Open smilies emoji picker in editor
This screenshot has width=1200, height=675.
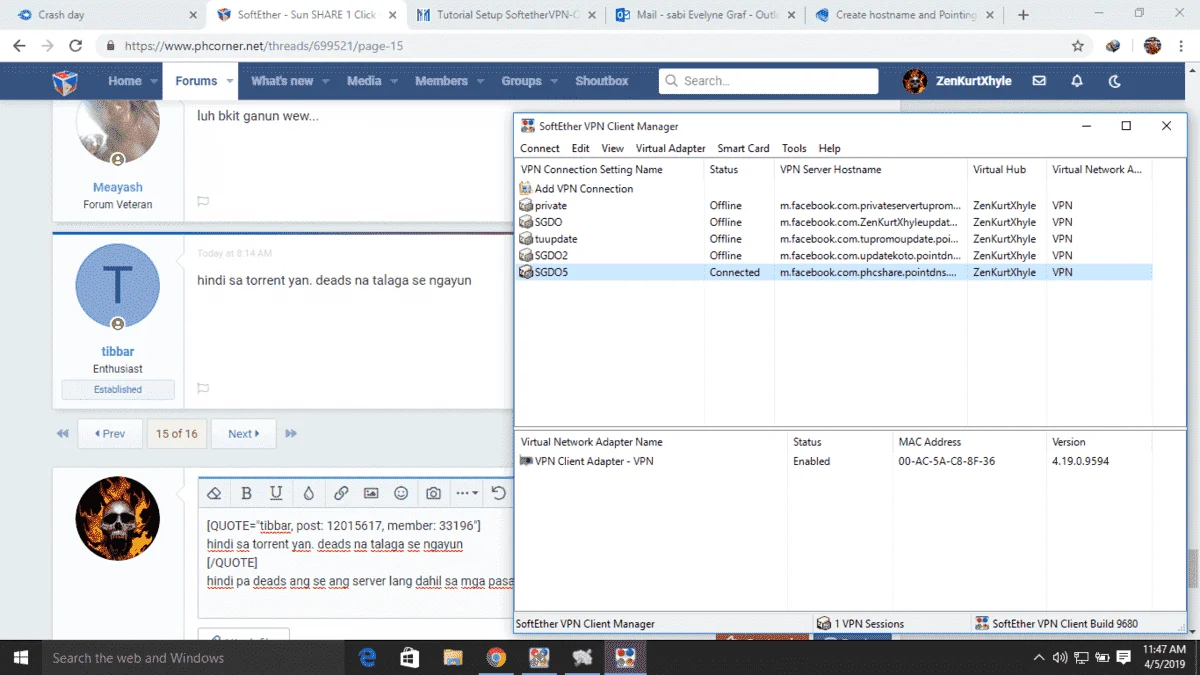pos(402,493)
